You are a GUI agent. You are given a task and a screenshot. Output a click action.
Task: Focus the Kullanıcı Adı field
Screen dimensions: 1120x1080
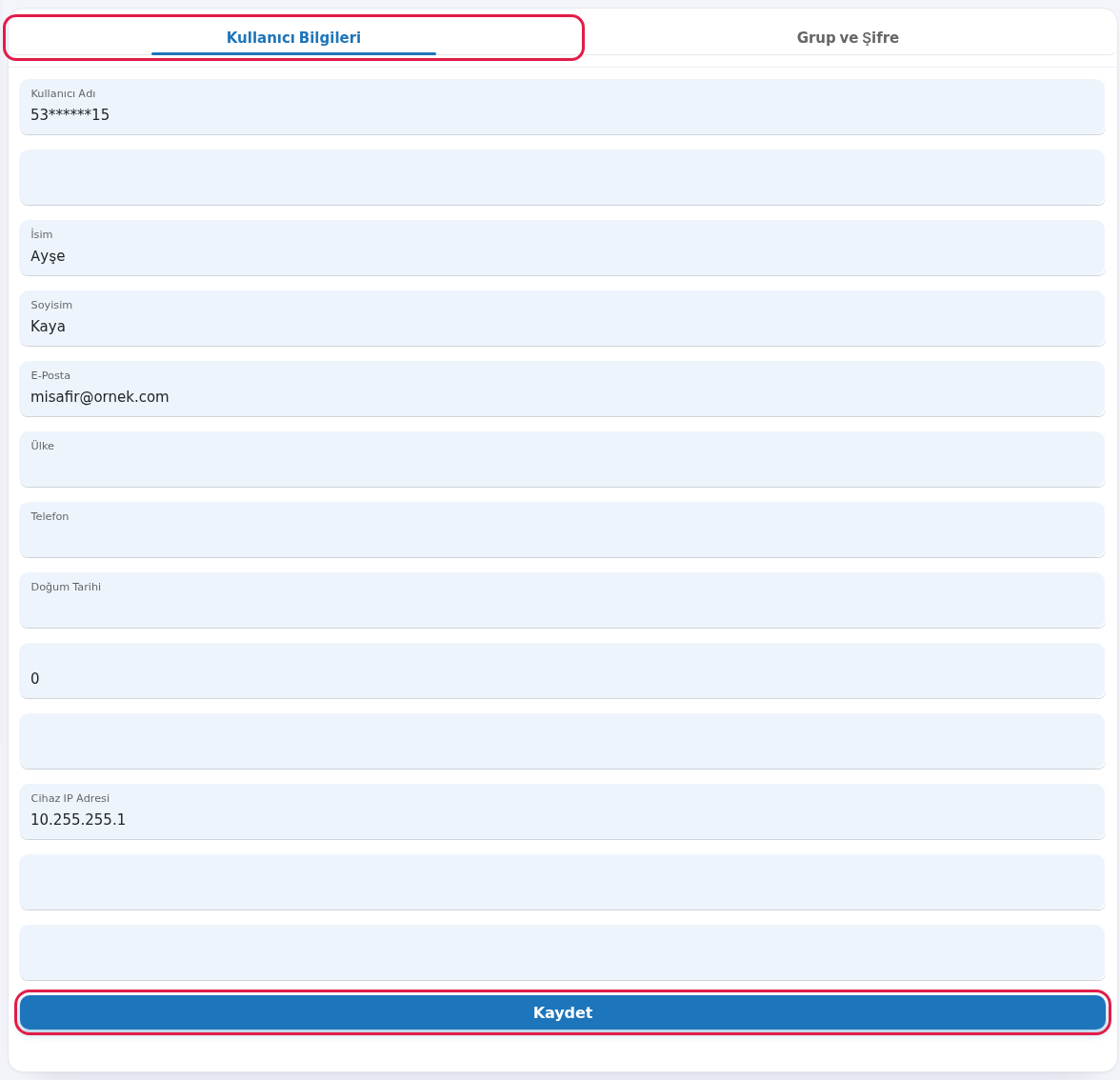[562, 107]
